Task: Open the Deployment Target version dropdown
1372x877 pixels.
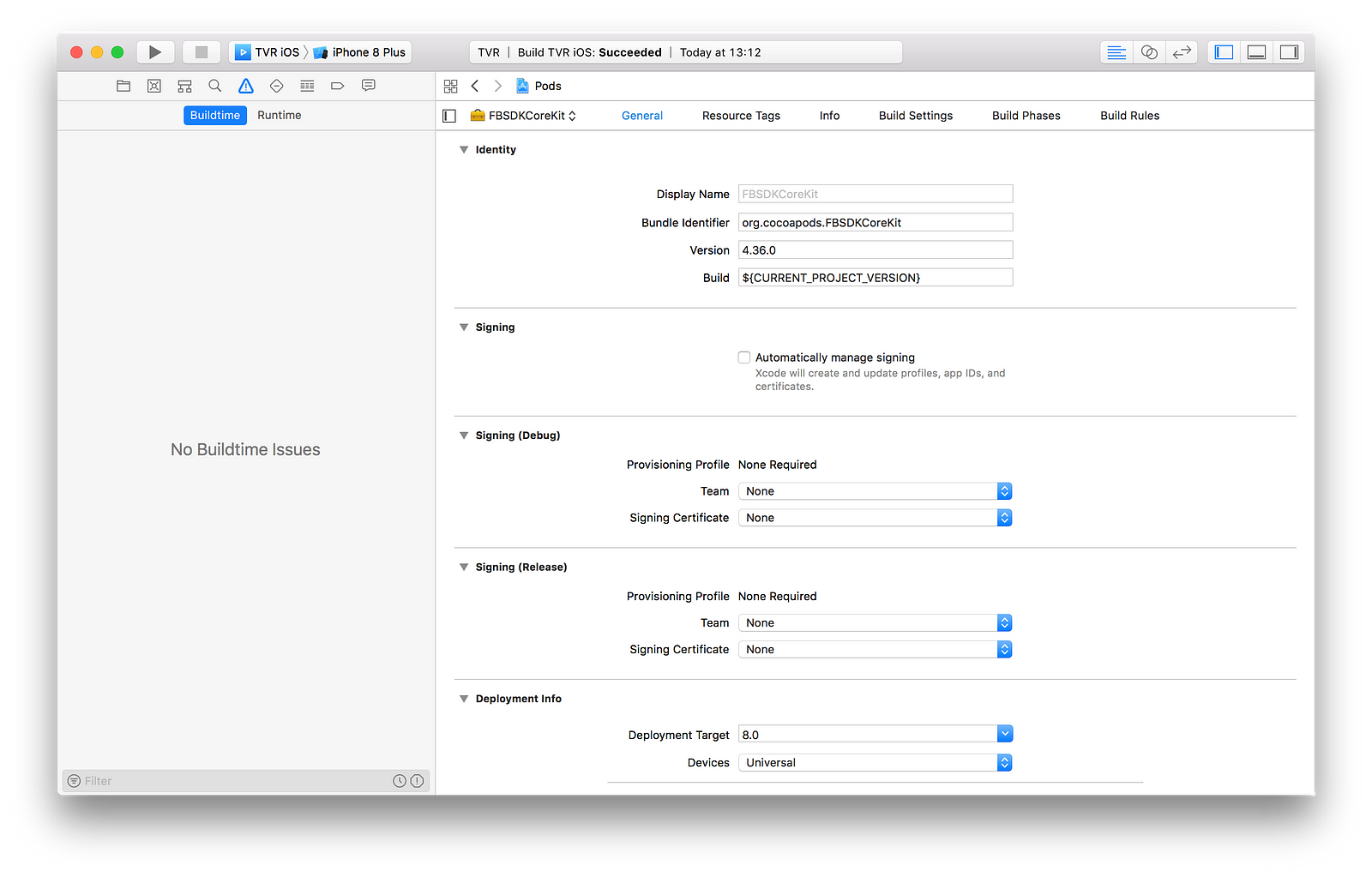Action: coord(1005,735)
